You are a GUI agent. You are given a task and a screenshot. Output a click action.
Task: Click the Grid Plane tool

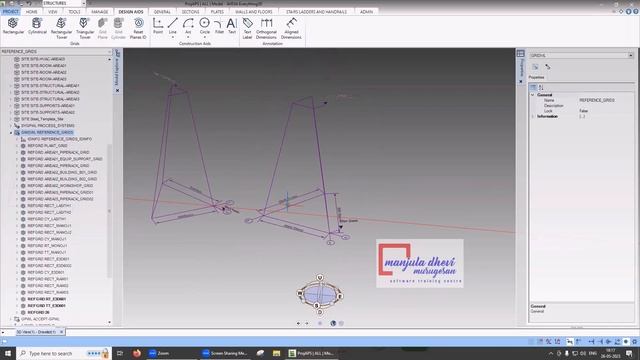point(102,28)
